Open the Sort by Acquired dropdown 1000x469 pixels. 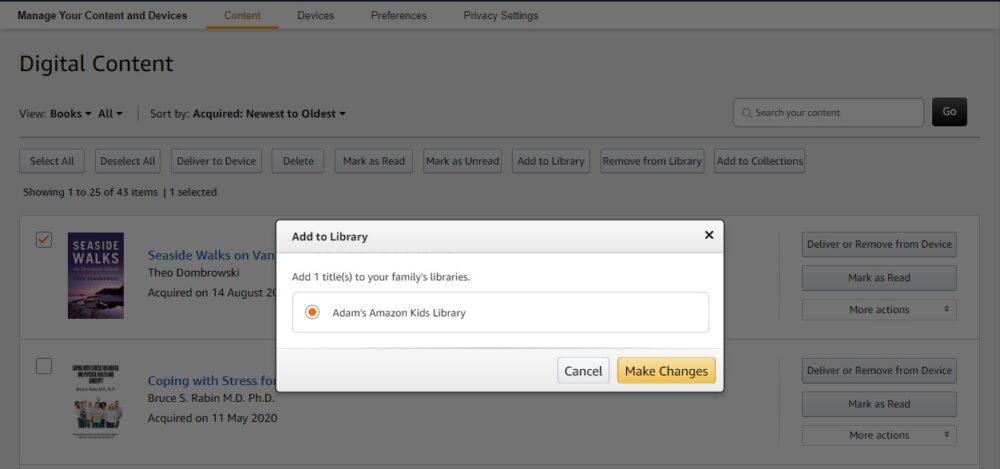pos(269,114)
